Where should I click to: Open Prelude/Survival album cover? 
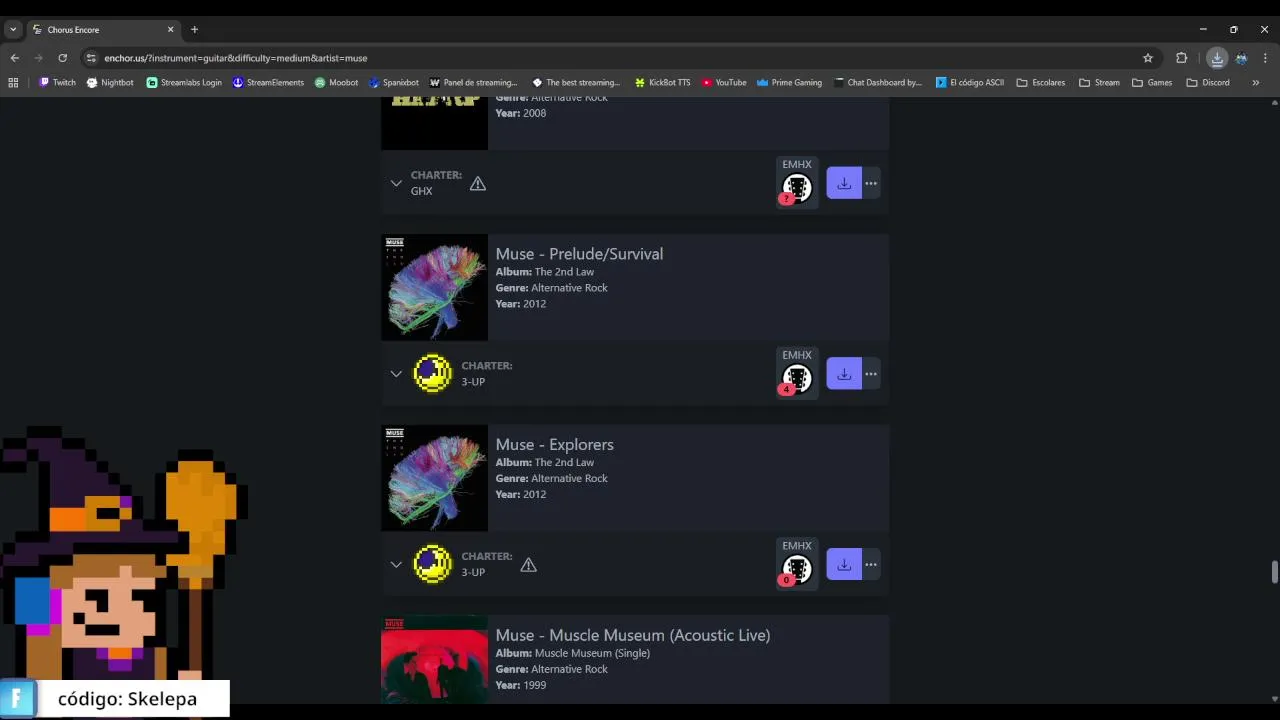click(x=434, y=288)
